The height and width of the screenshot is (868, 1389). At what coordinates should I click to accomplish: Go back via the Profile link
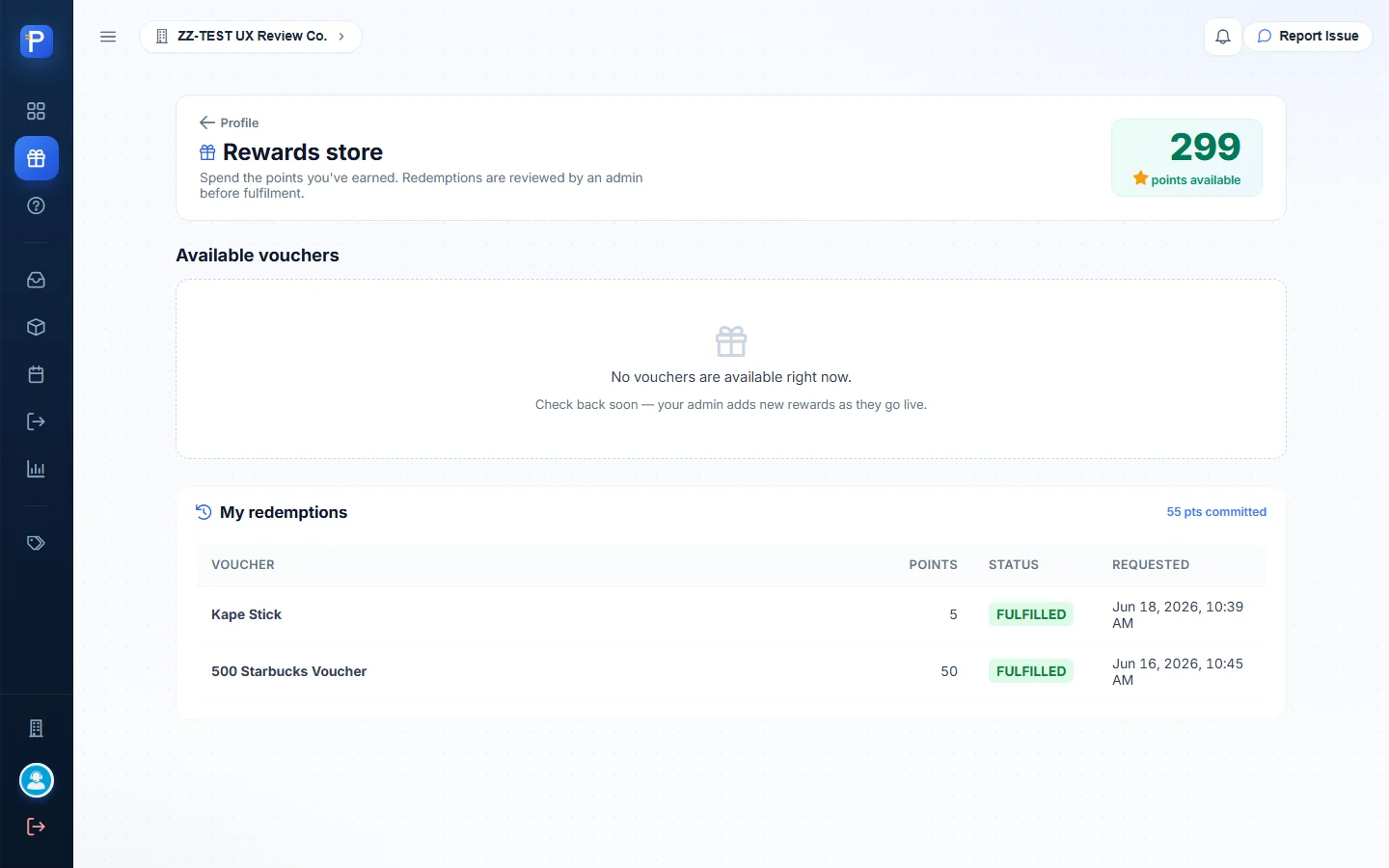coord(229,122)
